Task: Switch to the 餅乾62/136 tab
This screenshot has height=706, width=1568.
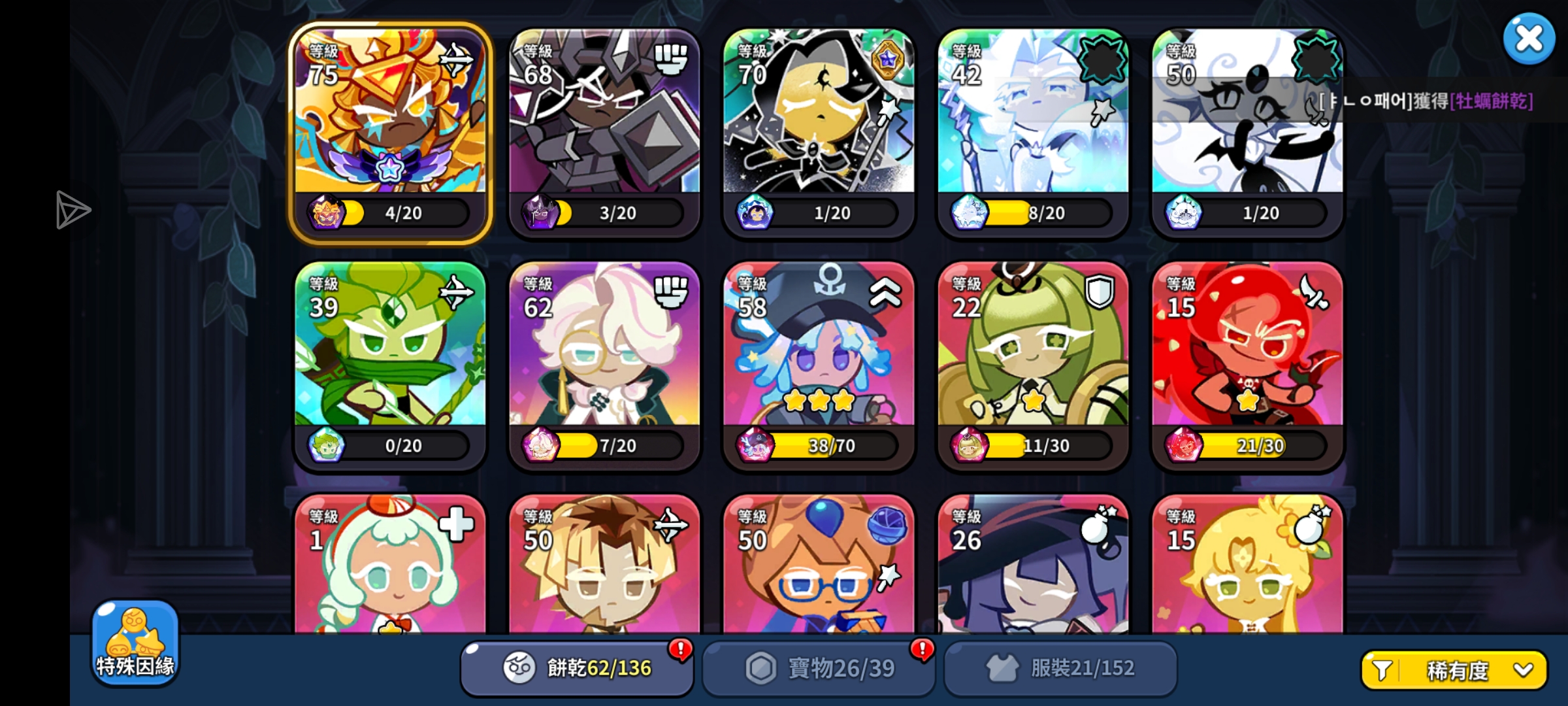Action: (x=577, y=668)
